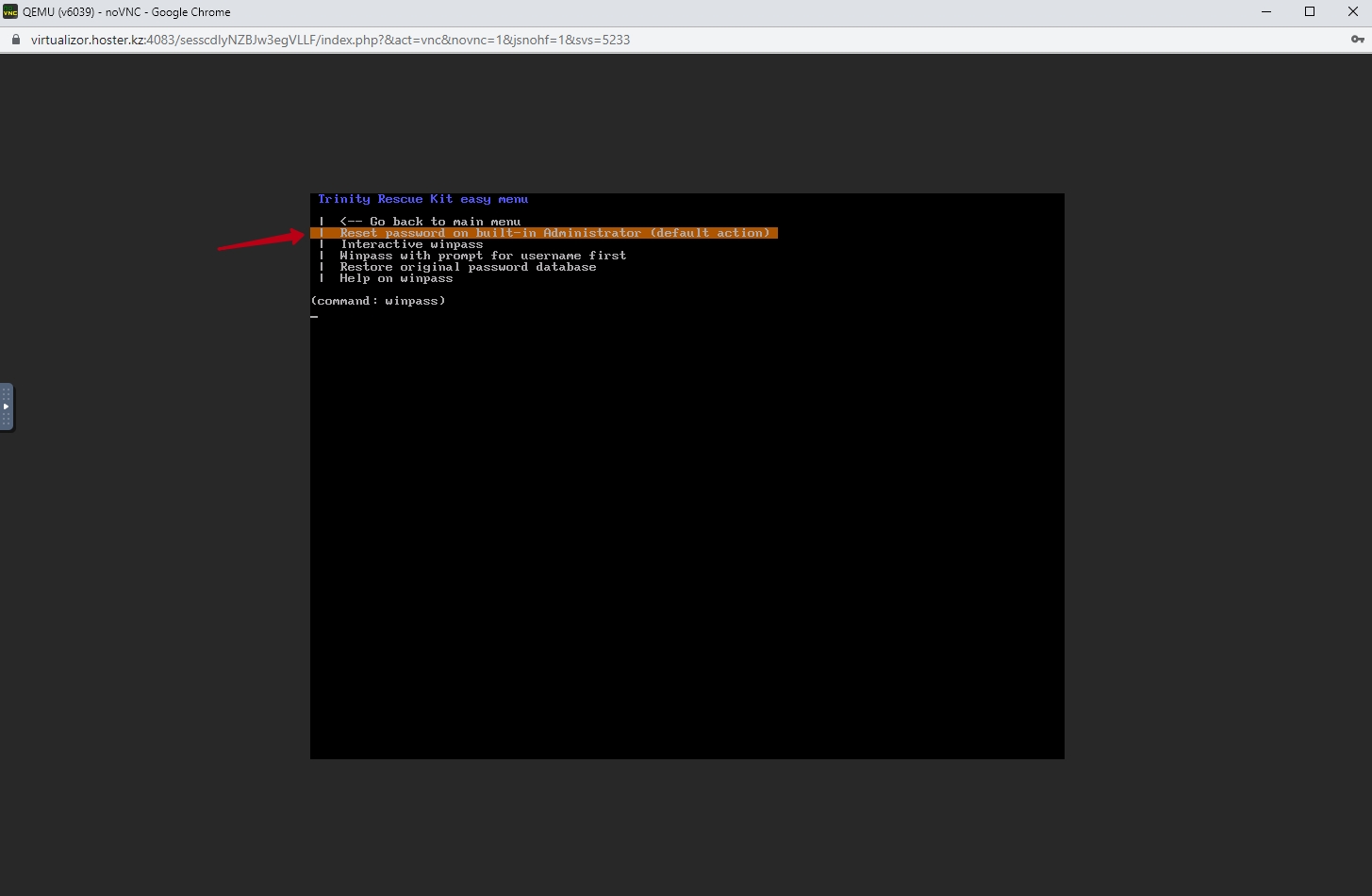This screenshot has height=896, width=1372.
Task: Click the padlock site security icon
Action: tap(15, 40)
